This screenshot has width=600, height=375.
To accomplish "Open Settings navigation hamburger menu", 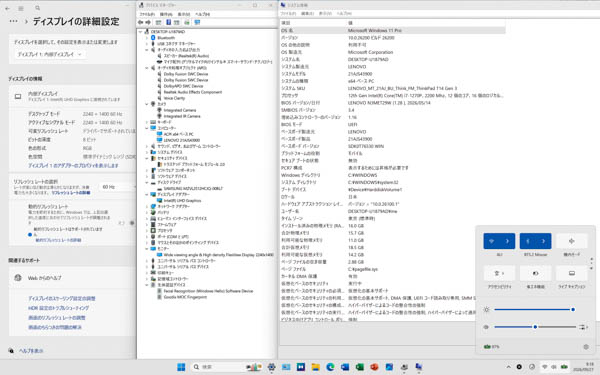I will point(21,8).
